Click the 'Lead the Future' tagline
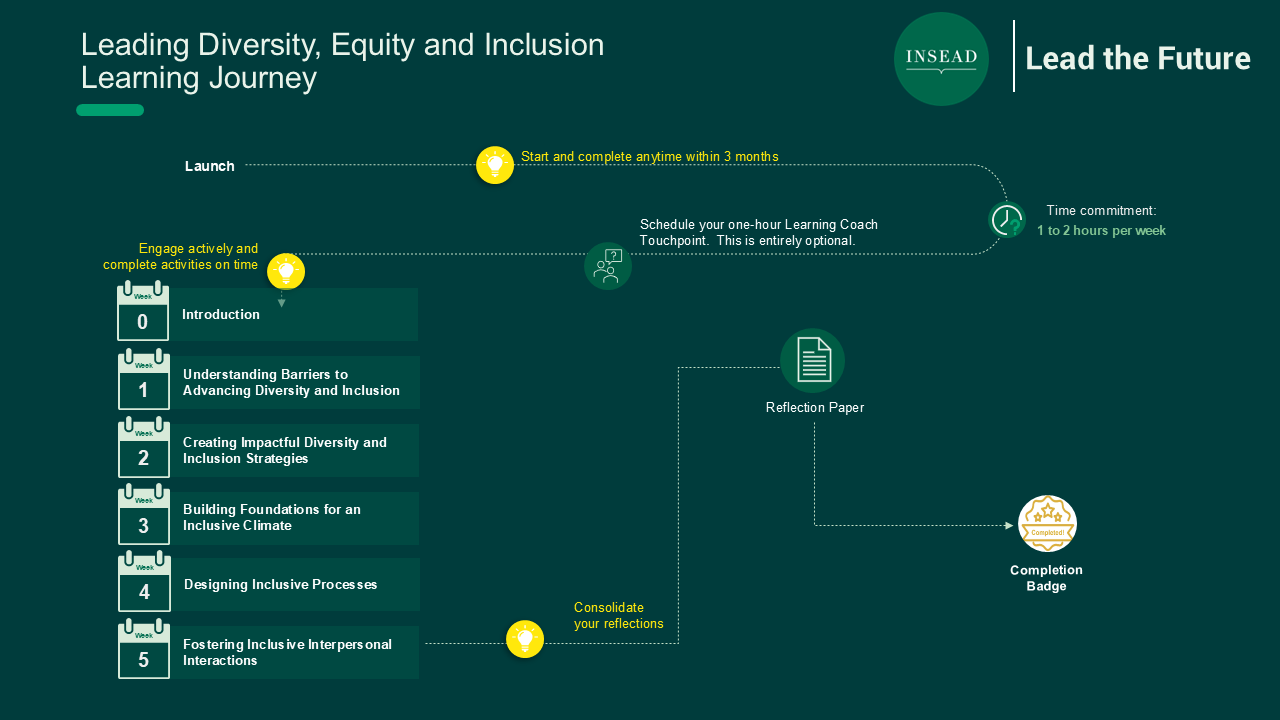The height and width of the screenshot is (720, 1280). click(1138, 58)
